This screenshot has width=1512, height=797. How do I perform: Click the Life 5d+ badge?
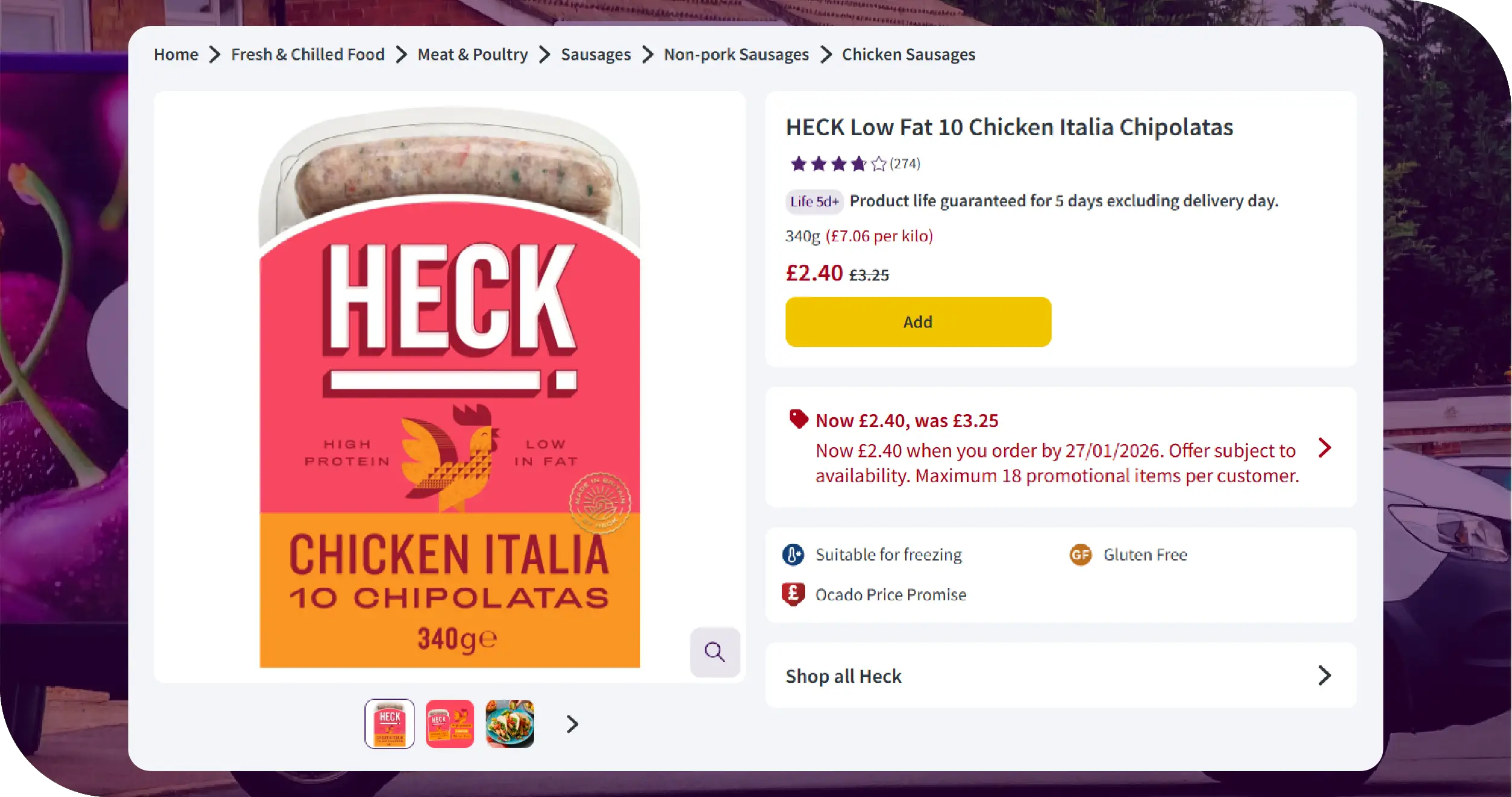[815, 202]
